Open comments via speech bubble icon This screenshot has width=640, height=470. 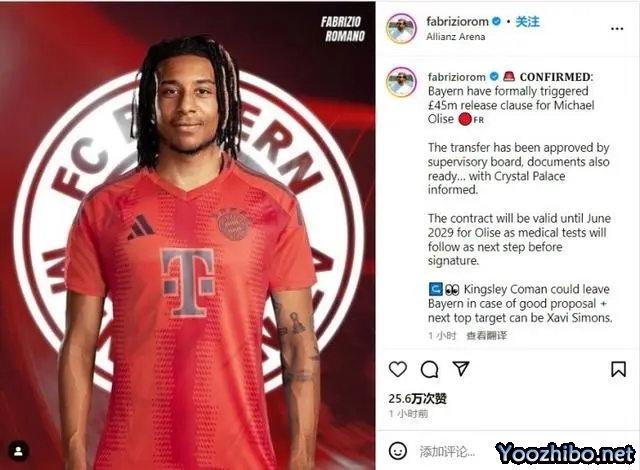429,369
